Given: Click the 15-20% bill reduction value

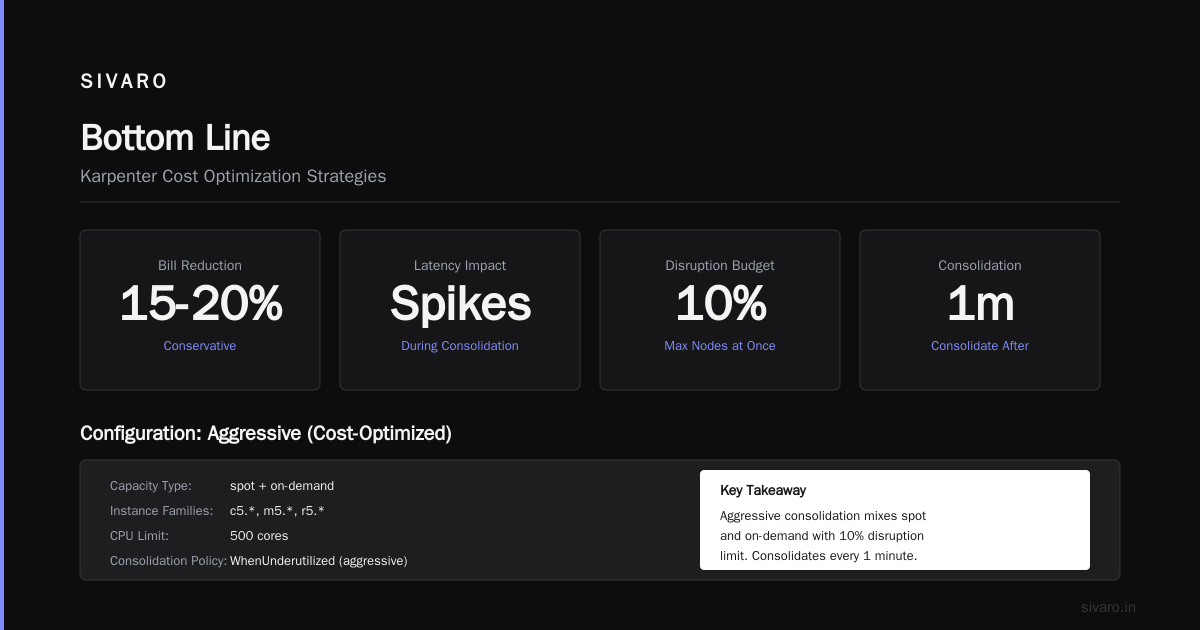Looking at the screenshot, I should 200,304.
